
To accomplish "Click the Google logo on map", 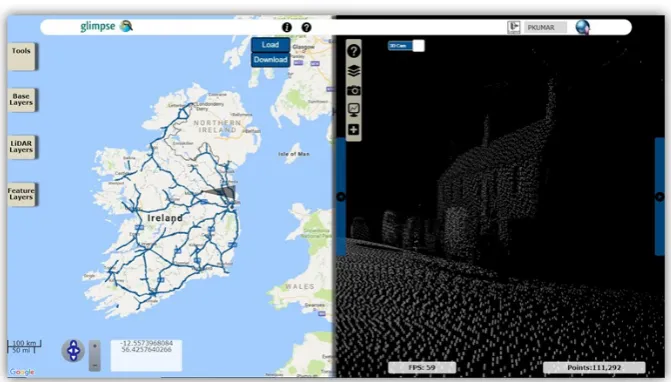I will click(22, 372).
